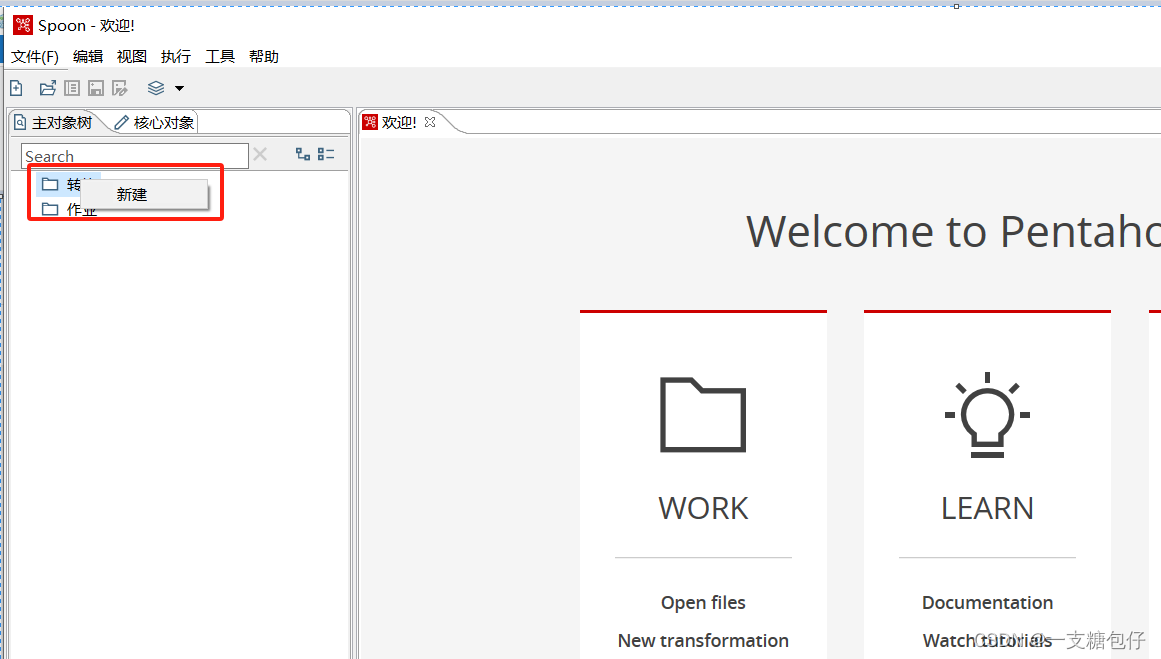The width and height of the screenshot is (1161, 659).
Task: Open the 执行 menu
Action: 175,57
